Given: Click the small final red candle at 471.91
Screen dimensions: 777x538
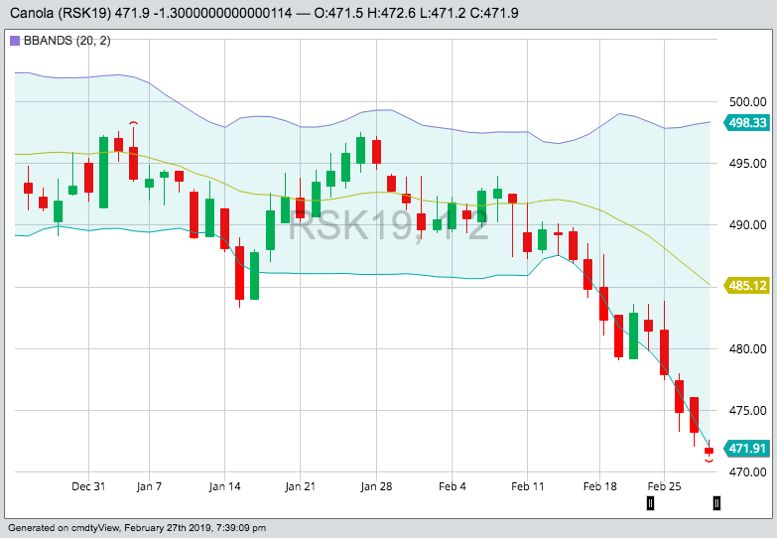Looking at the screenshot, I should 709,451.
